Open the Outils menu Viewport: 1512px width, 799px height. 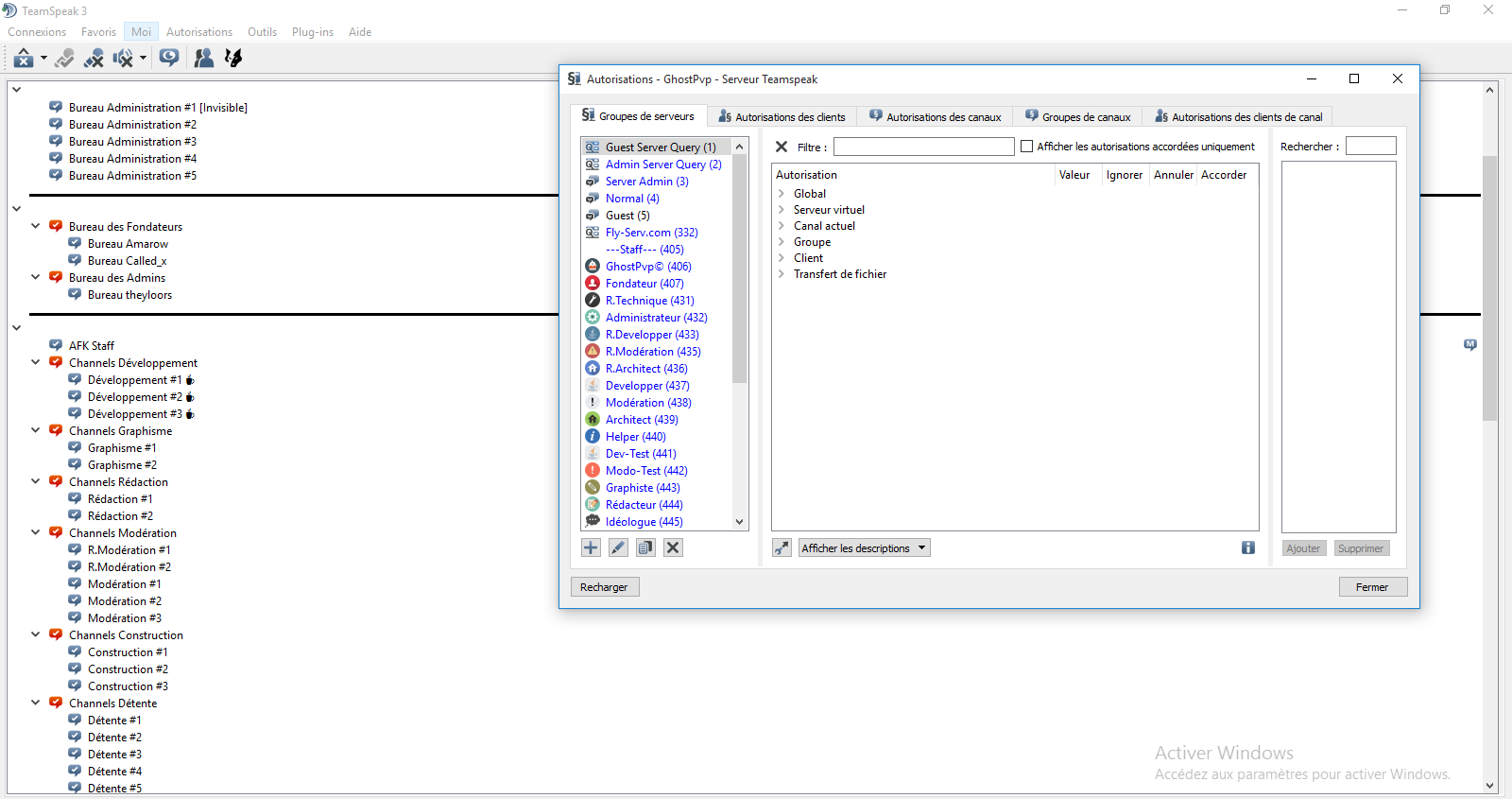tap(262, 32)
